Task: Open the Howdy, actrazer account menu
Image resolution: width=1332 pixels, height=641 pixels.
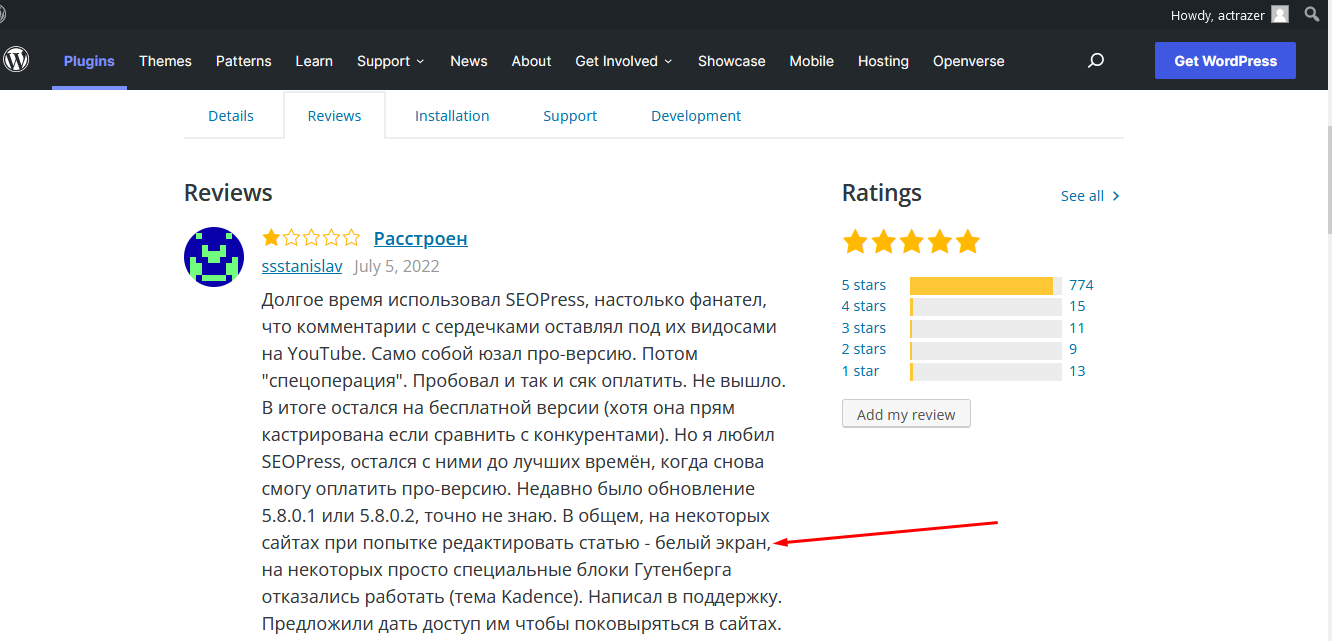Action: 1230,15
